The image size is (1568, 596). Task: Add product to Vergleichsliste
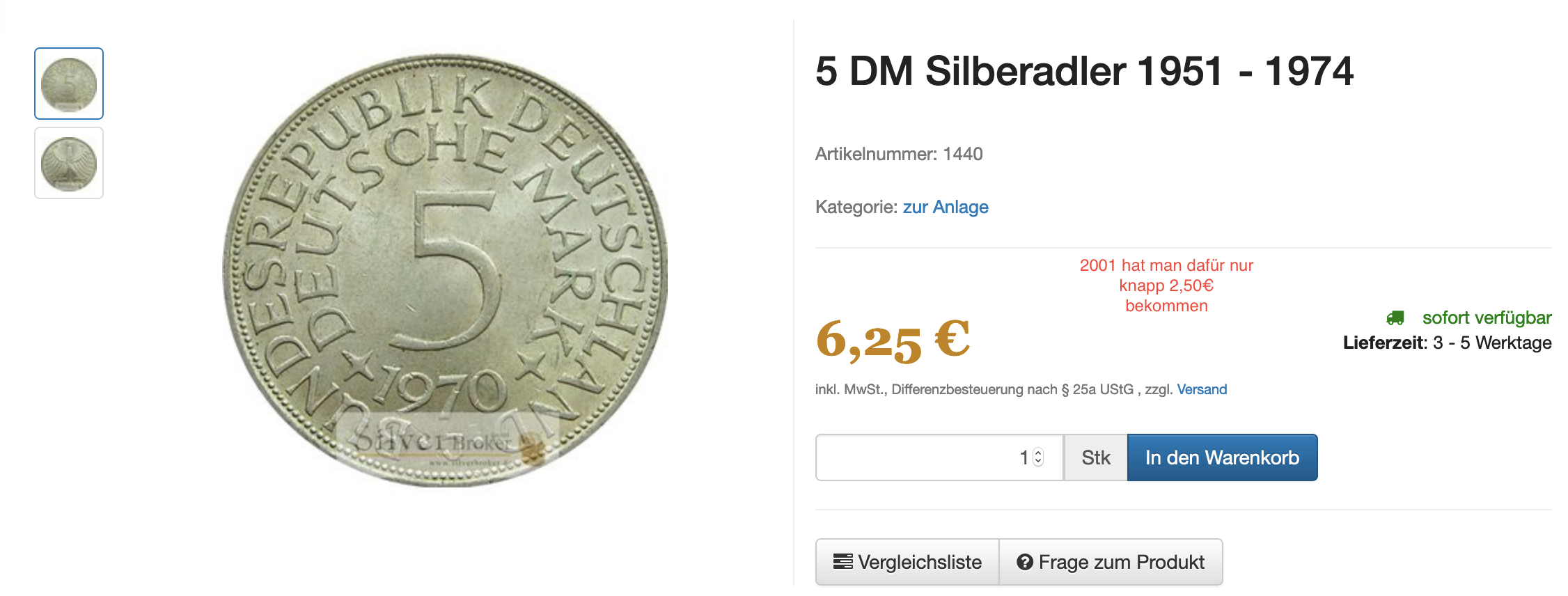pos(907,562)
